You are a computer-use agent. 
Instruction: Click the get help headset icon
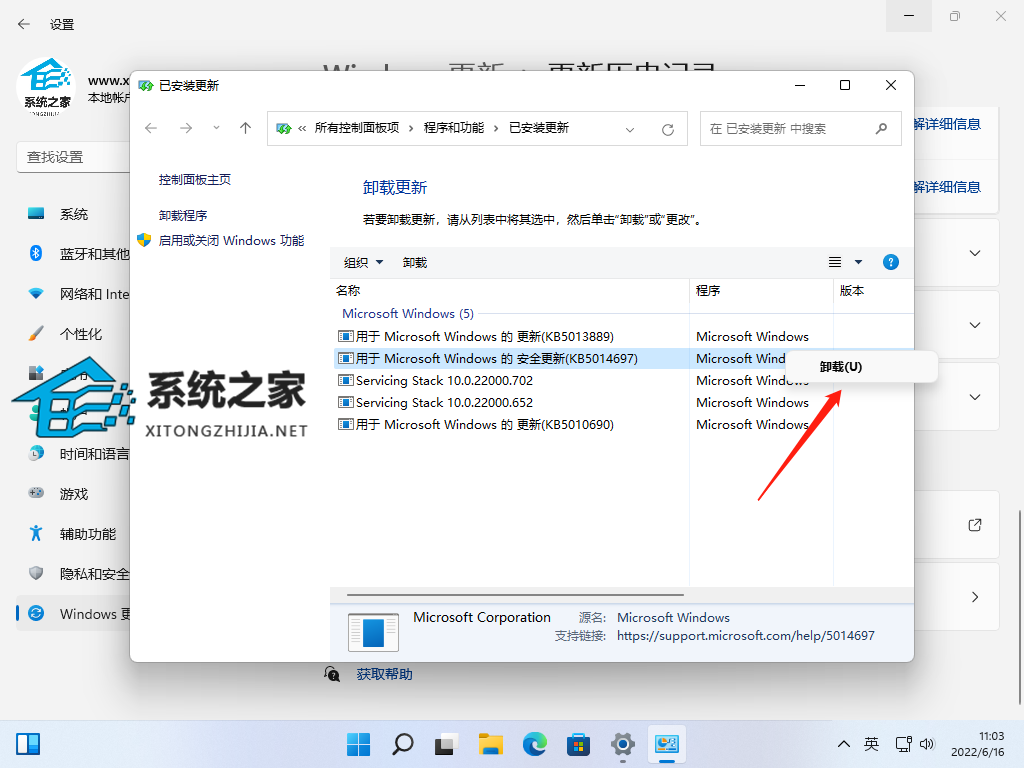click(x=332, y=674)
